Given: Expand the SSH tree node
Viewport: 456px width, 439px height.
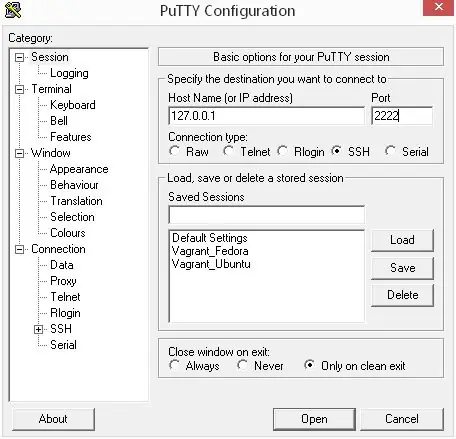Looking at the screenshot, I should click(38, 329).
